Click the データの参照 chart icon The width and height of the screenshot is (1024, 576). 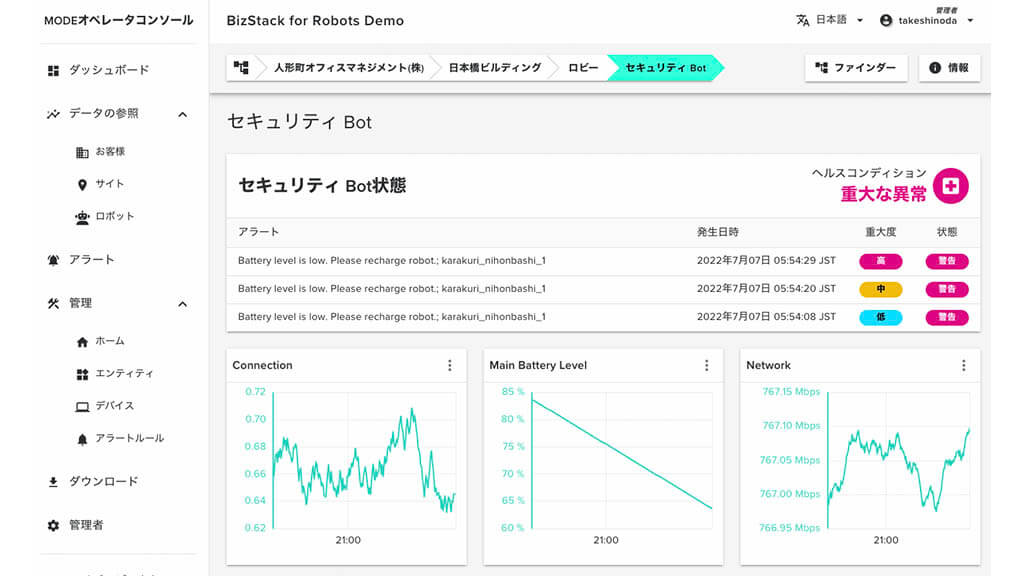coord(54,114)
